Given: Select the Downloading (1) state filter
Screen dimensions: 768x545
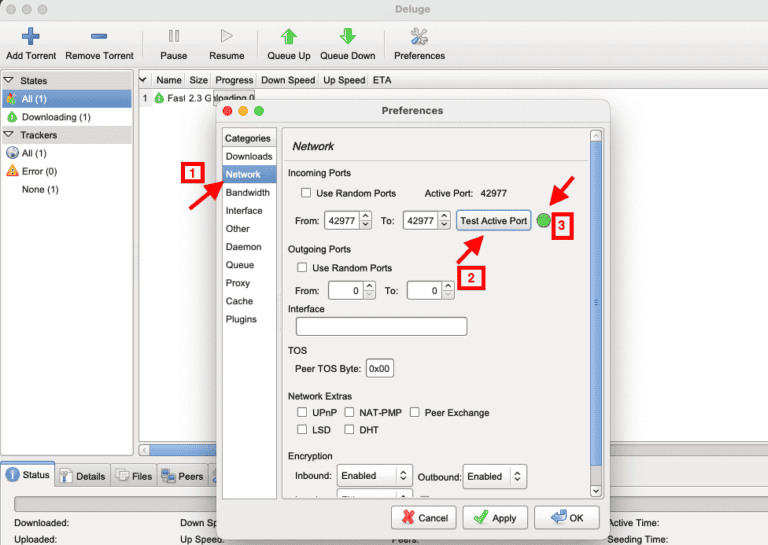Looking at the screenshot, I should tap(67, 117).
